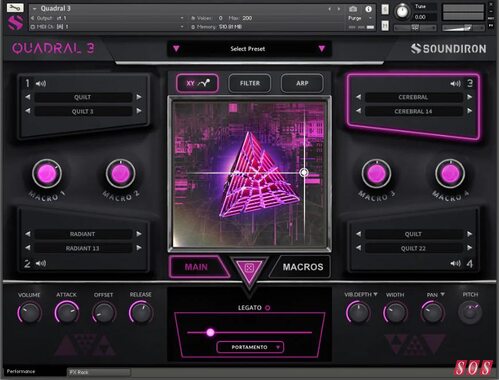This screenshot has height=380, width=499.
Task: Select previous category left of RADIANT
Action: [x=28, y=234]
